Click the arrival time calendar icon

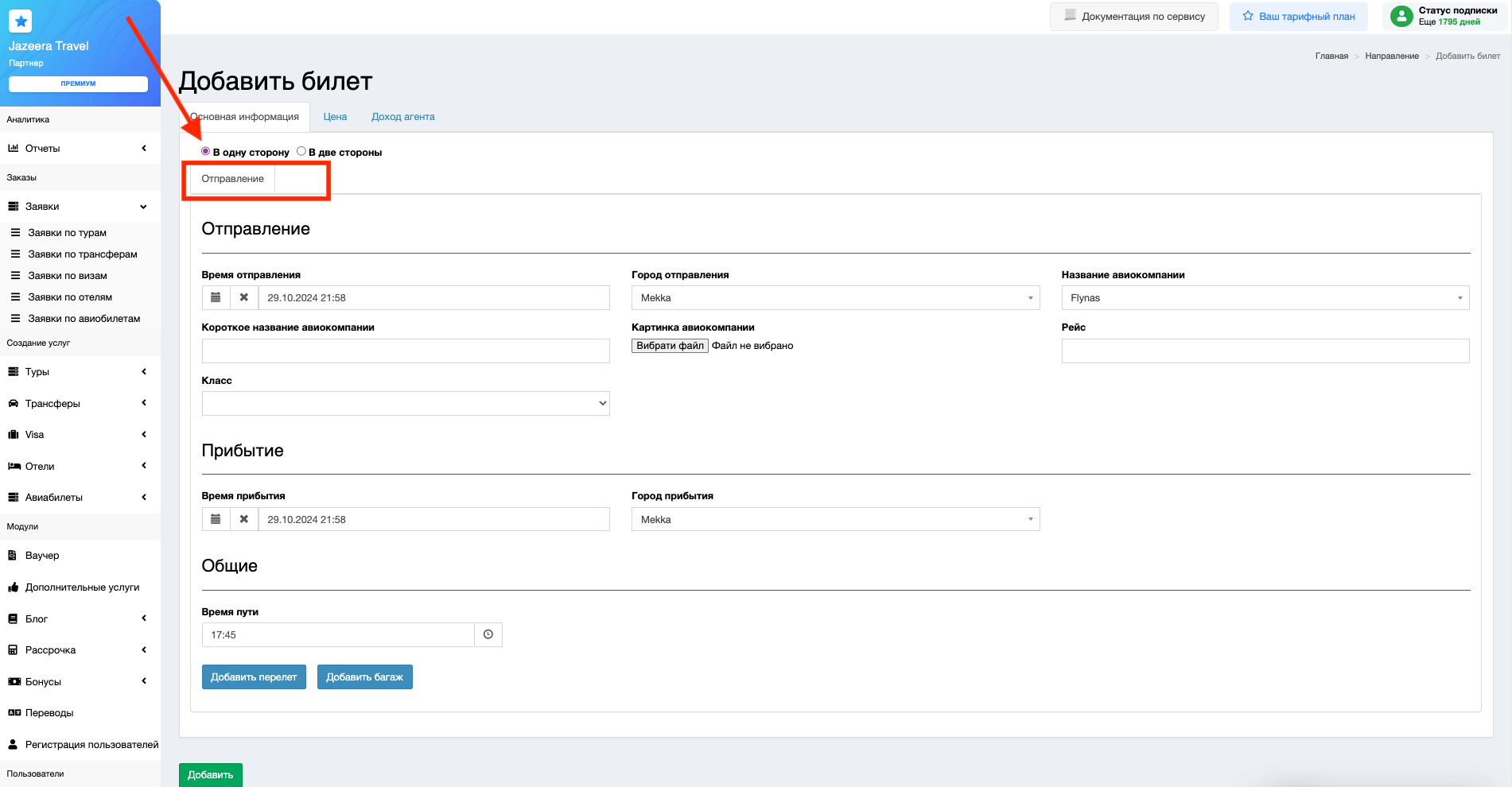click(216, 519)
